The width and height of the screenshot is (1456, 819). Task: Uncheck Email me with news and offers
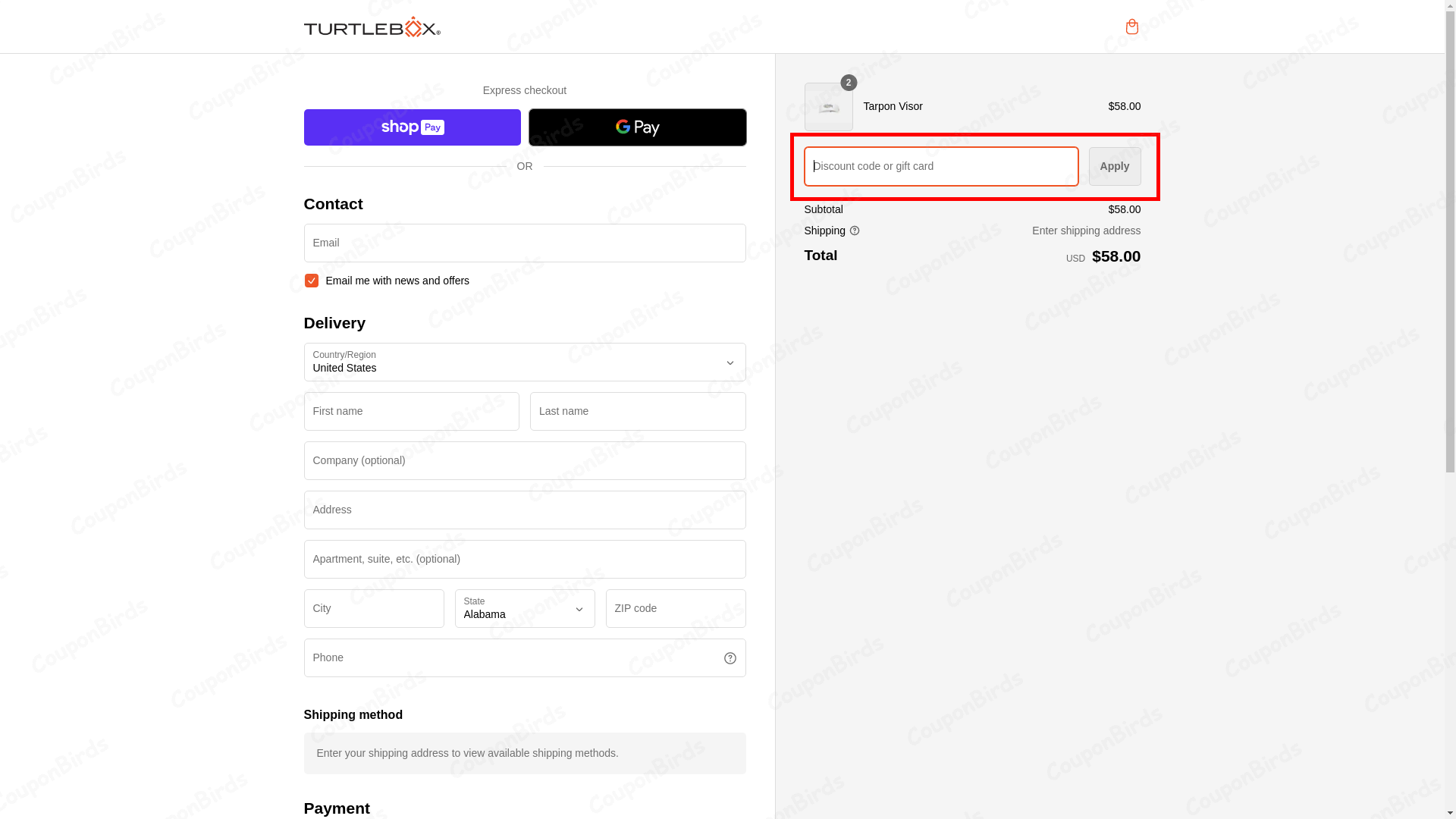pyautogui.click(x=311, y=281)
